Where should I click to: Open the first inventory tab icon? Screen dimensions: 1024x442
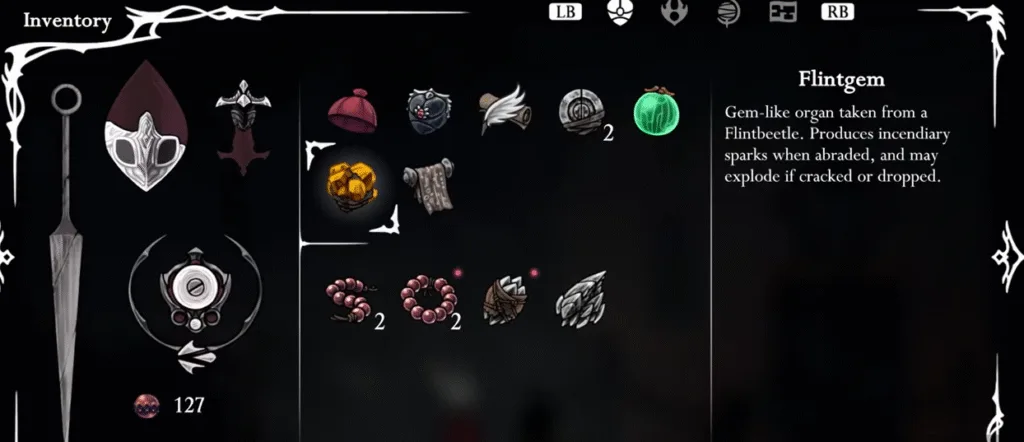(x=619, y=12)
